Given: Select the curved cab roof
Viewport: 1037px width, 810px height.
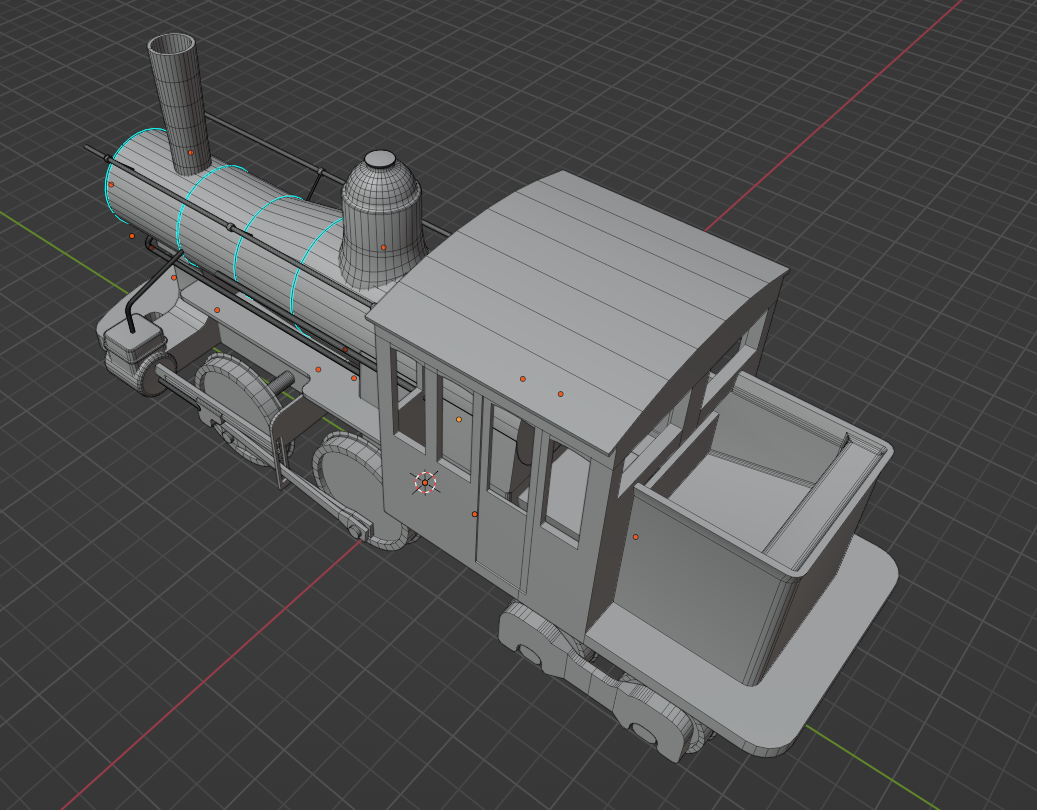Looking at the screenshot, I should tap(577, 311).
